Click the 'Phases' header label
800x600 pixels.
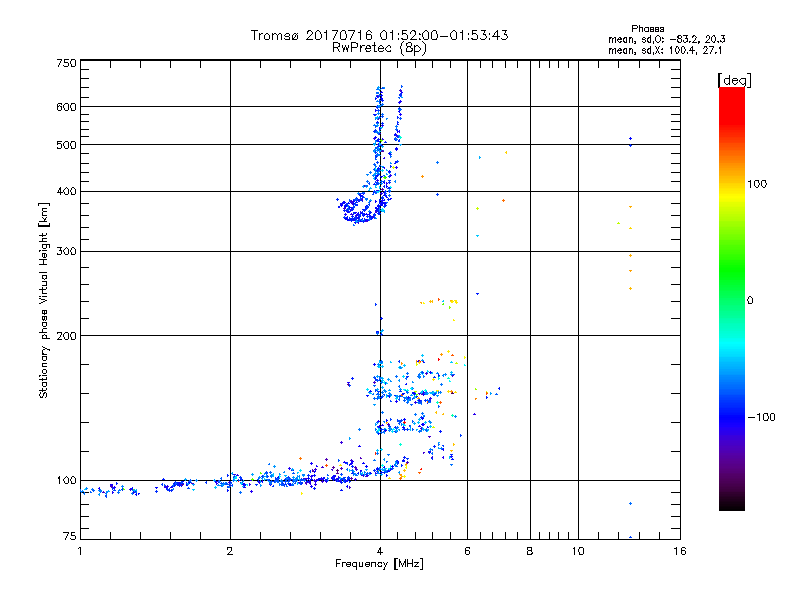click(647, 29)
